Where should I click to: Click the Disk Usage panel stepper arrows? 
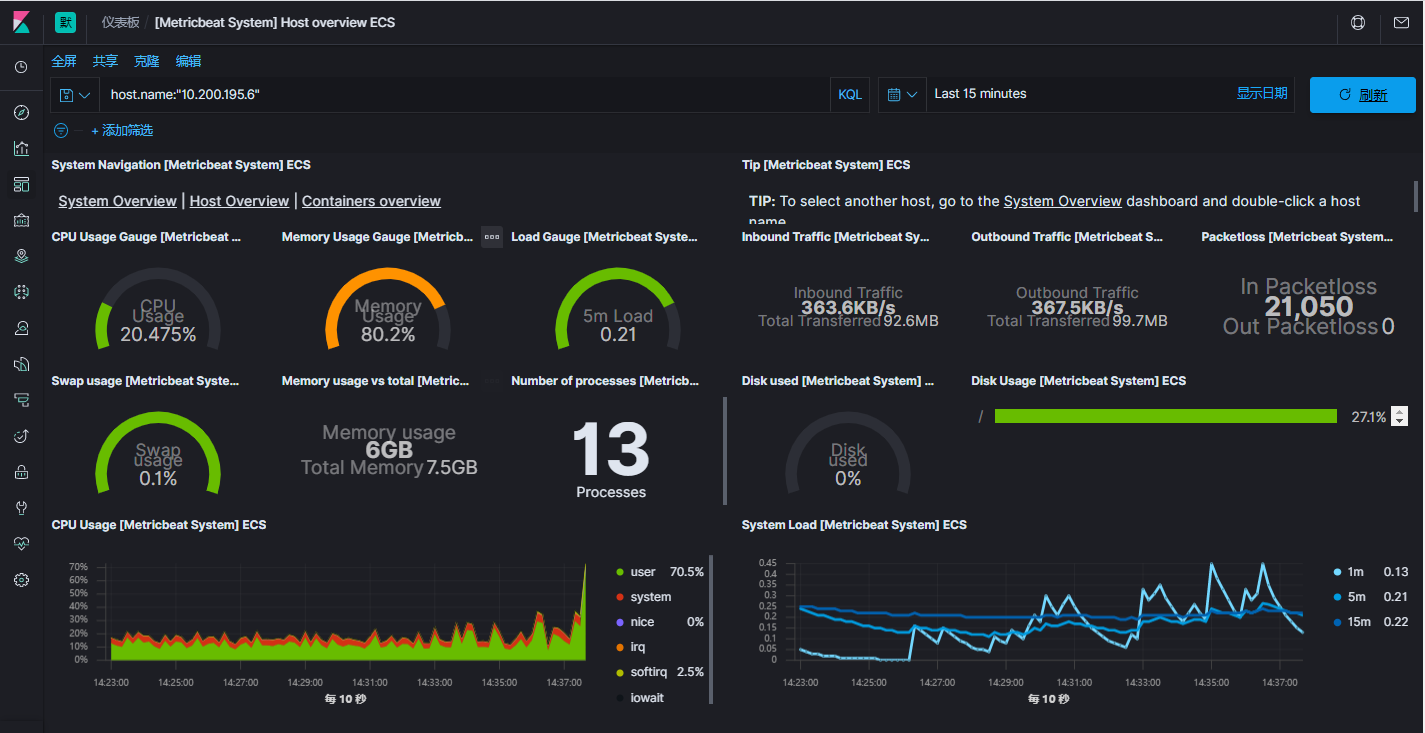(x=1399, y=417)
